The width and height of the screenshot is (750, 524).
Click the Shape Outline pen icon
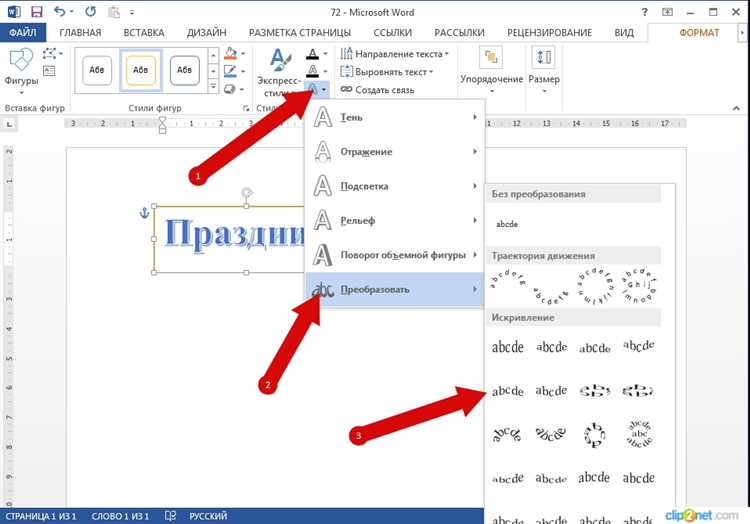(x=231, y=71)
